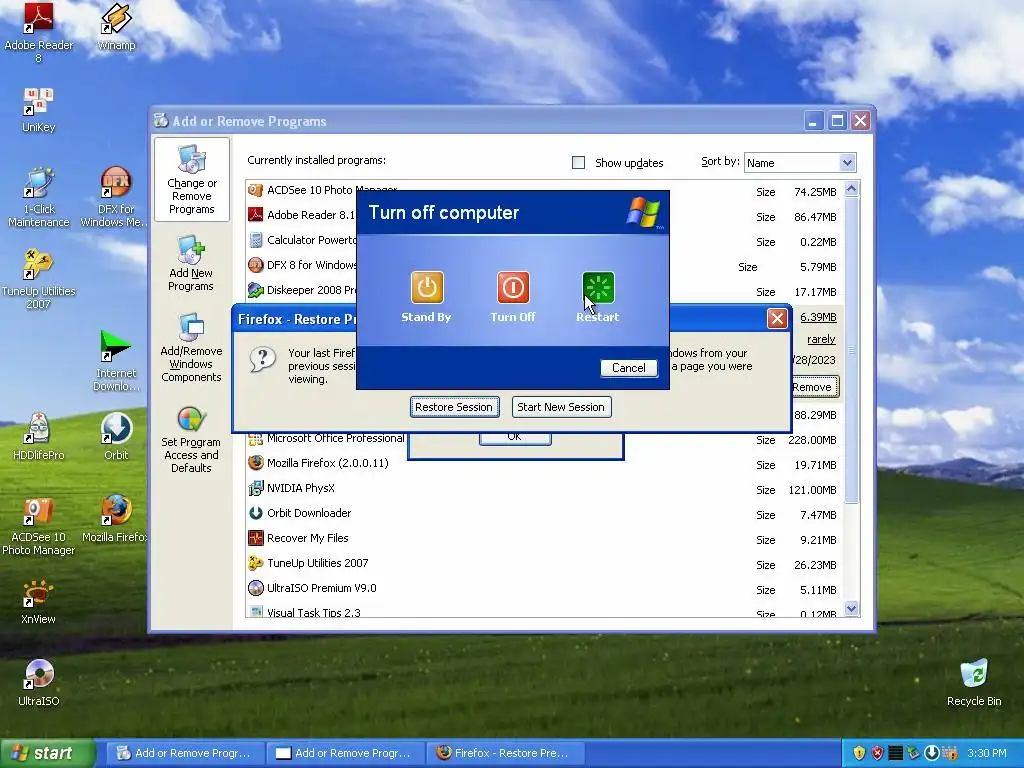Viewport: 1024px width, 768px height.
Task: Close the Firefox Restore dialog
Action: click(x=776, y=319)
